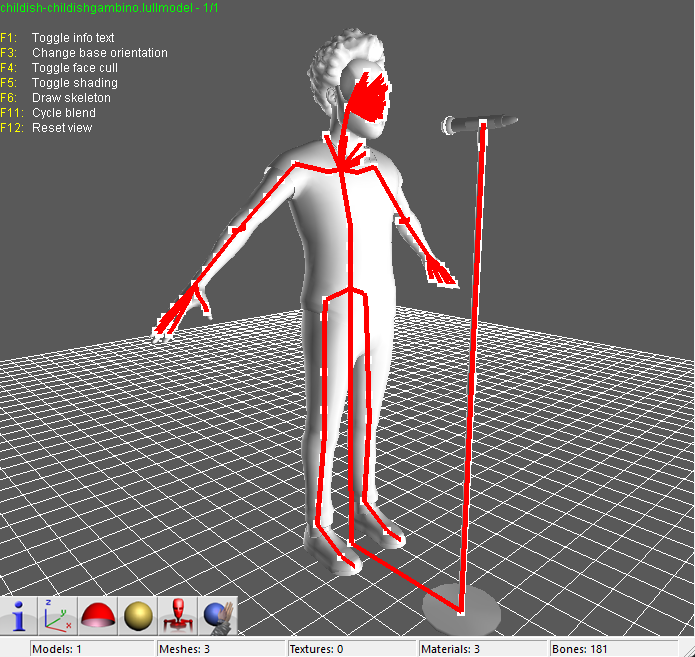The width and height of the screenshot is (695, 657).
Task: Toggle shading with yellow sphere icon
Action: click(138, 616)
